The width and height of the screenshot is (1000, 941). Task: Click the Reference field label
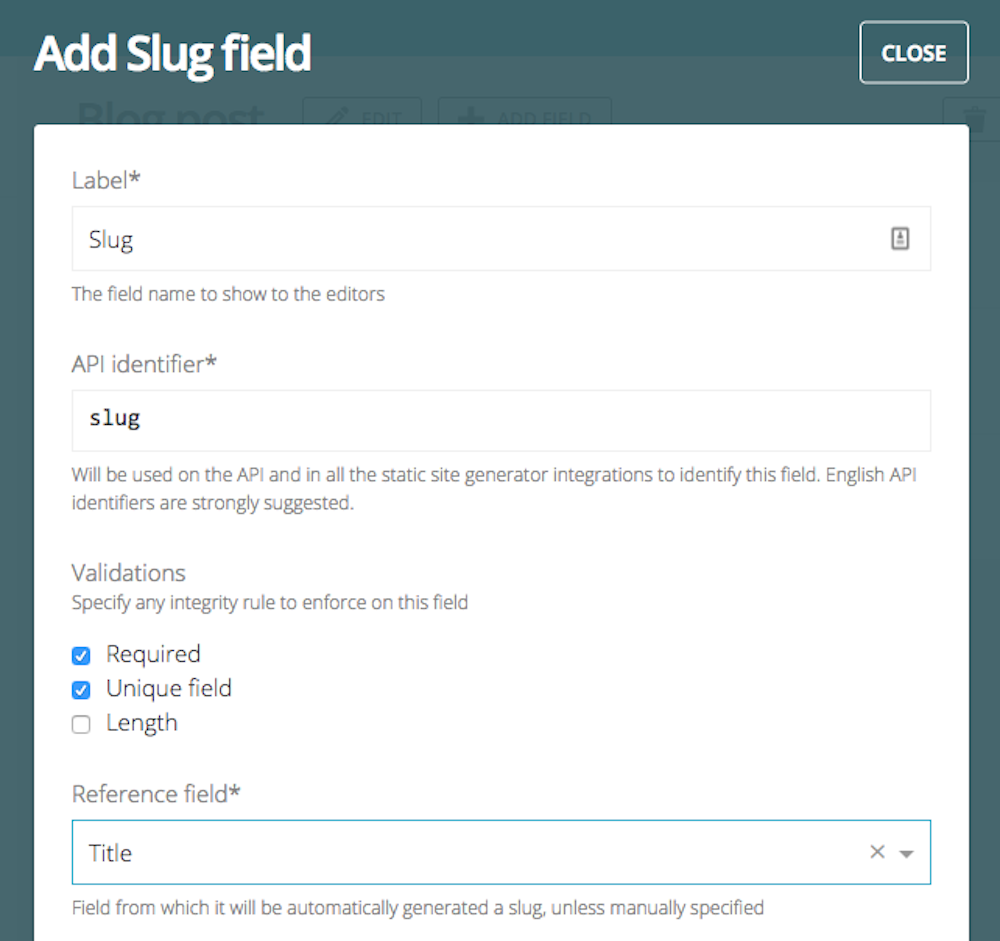tap(156, 794)
